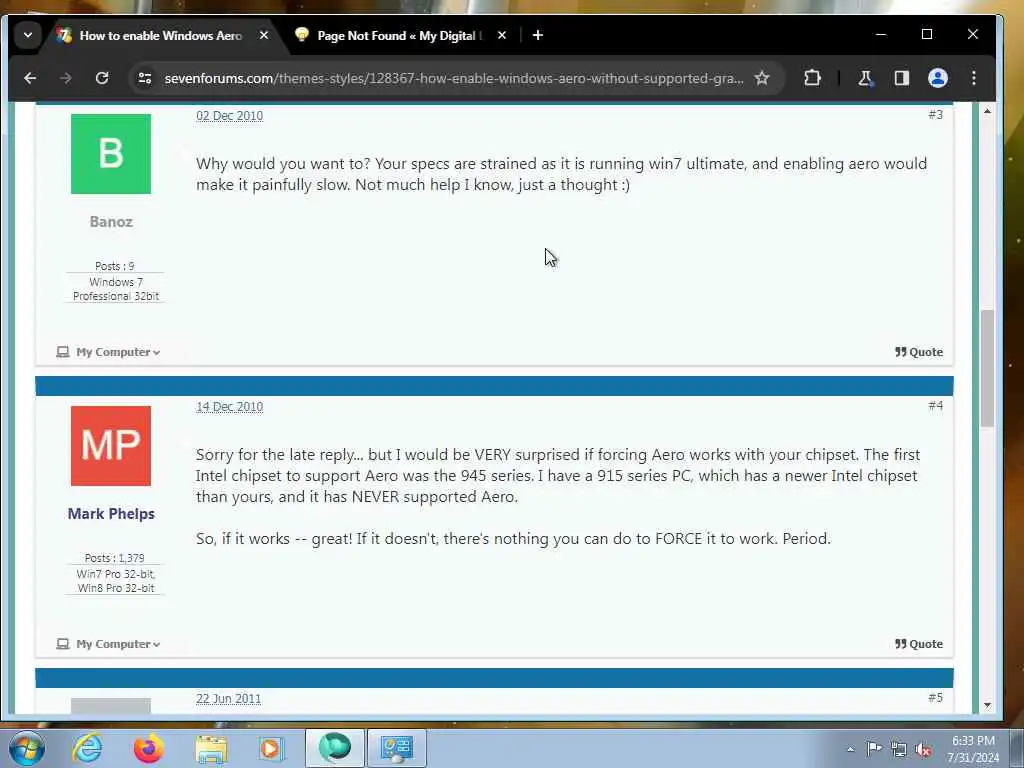Open a new browser tab

537,35
